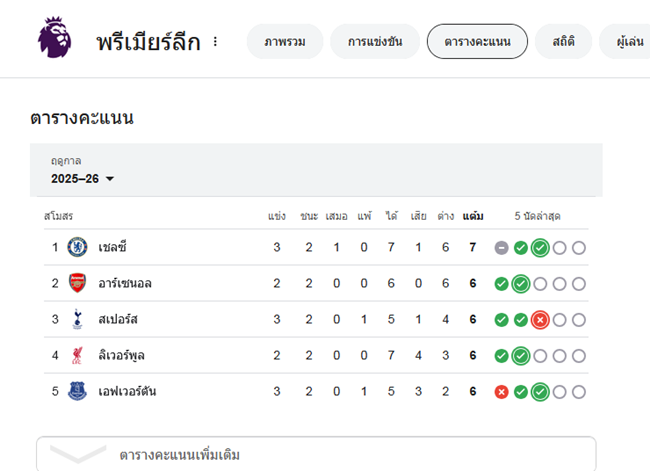The image size is (650, 471).
Task: Select the ตารางคะแนน tab
Action: 477,41
